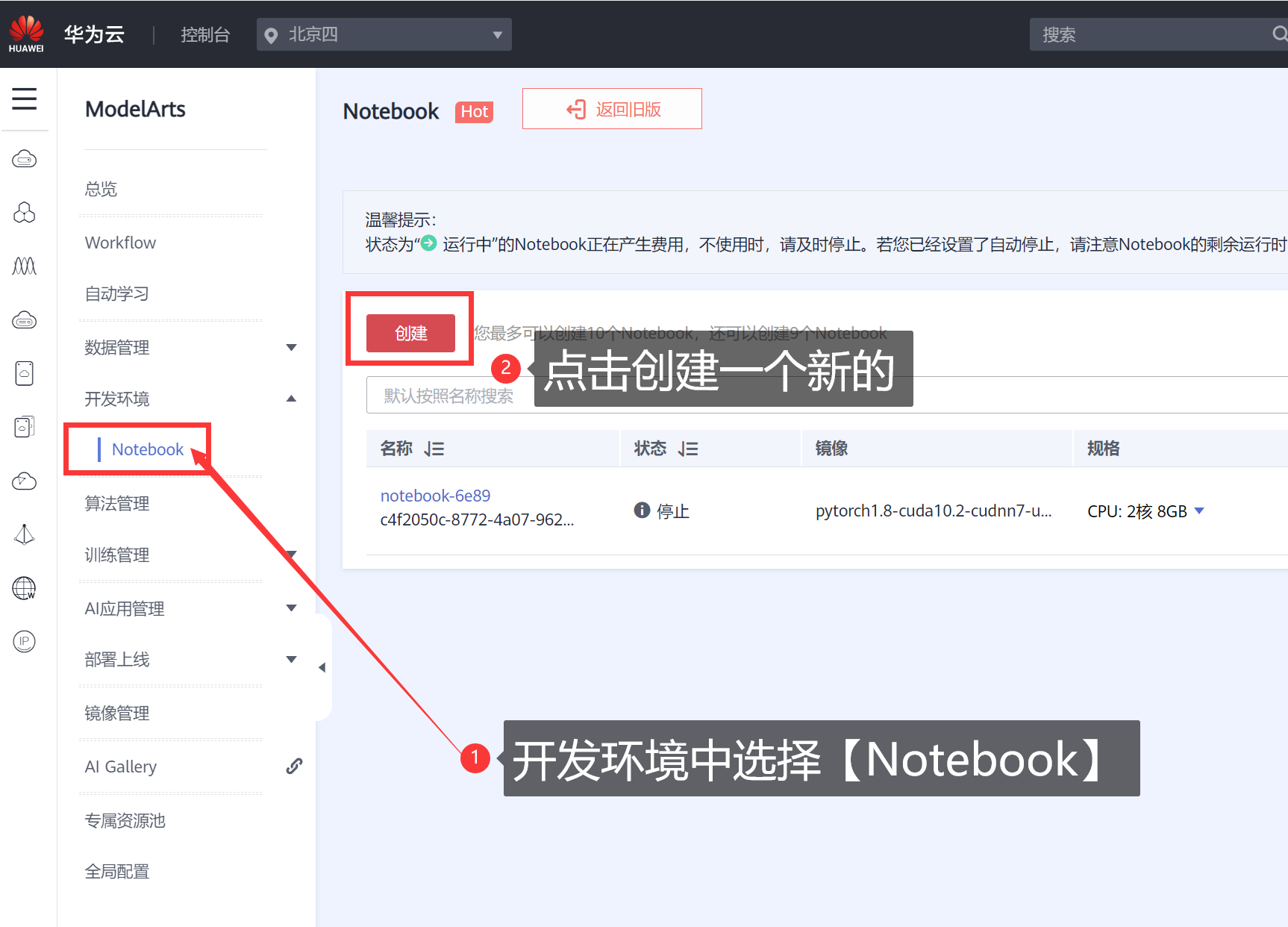The height and width of the screenshot is (927, 1288).
Task: Open the notebook-6e89 link
Action: tap(435, 496)
